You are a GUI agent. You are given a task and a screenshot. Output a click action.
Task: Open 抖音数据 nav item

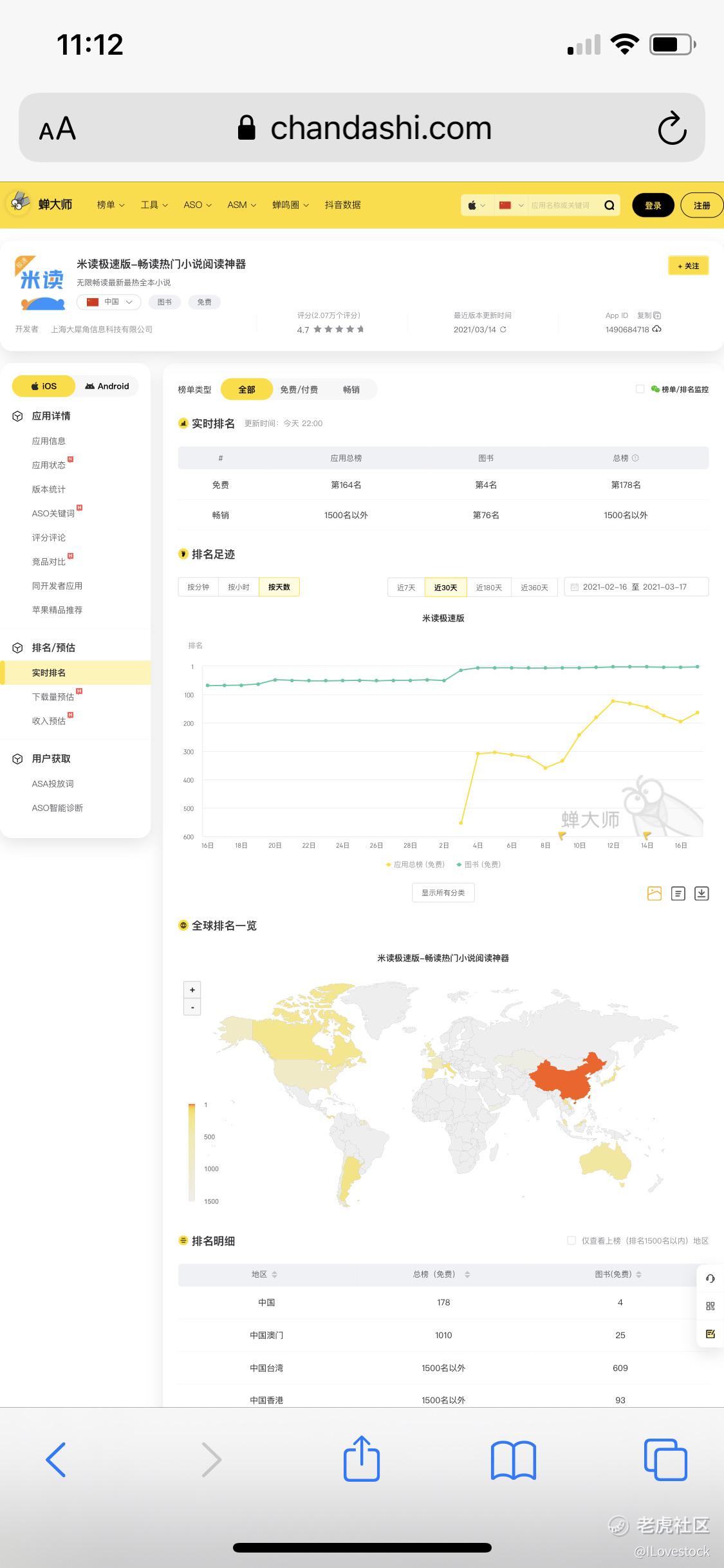click(342, 205)
